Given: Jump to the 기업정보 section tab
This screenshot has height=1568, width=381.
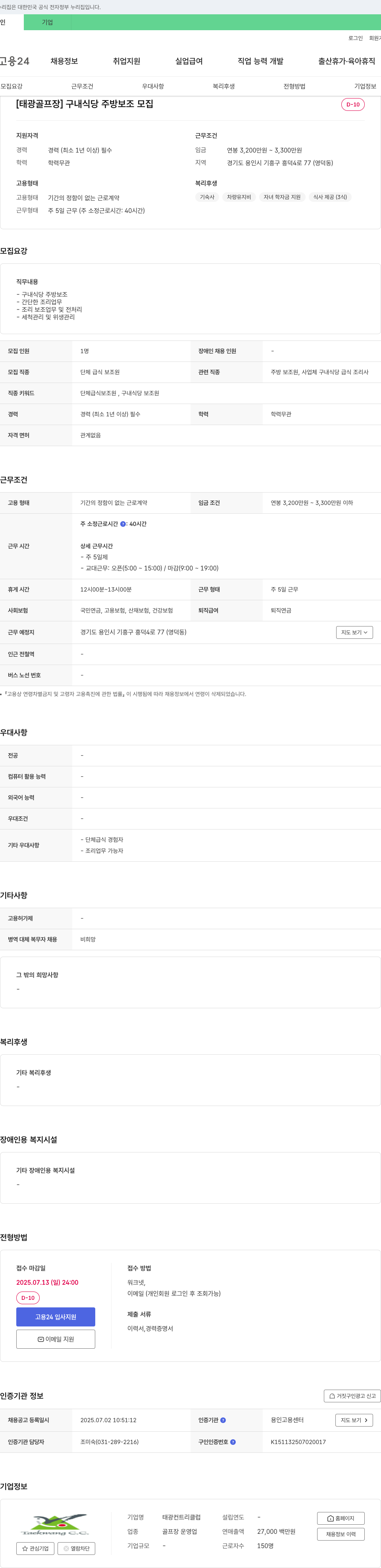Looking at the screenshot, I should pyautogui.click(x=365, y=87).
